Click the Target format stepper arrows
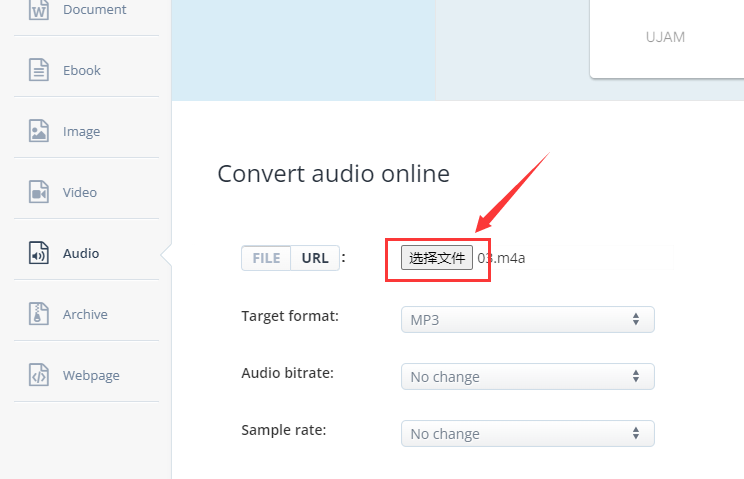 click(636, 319)
